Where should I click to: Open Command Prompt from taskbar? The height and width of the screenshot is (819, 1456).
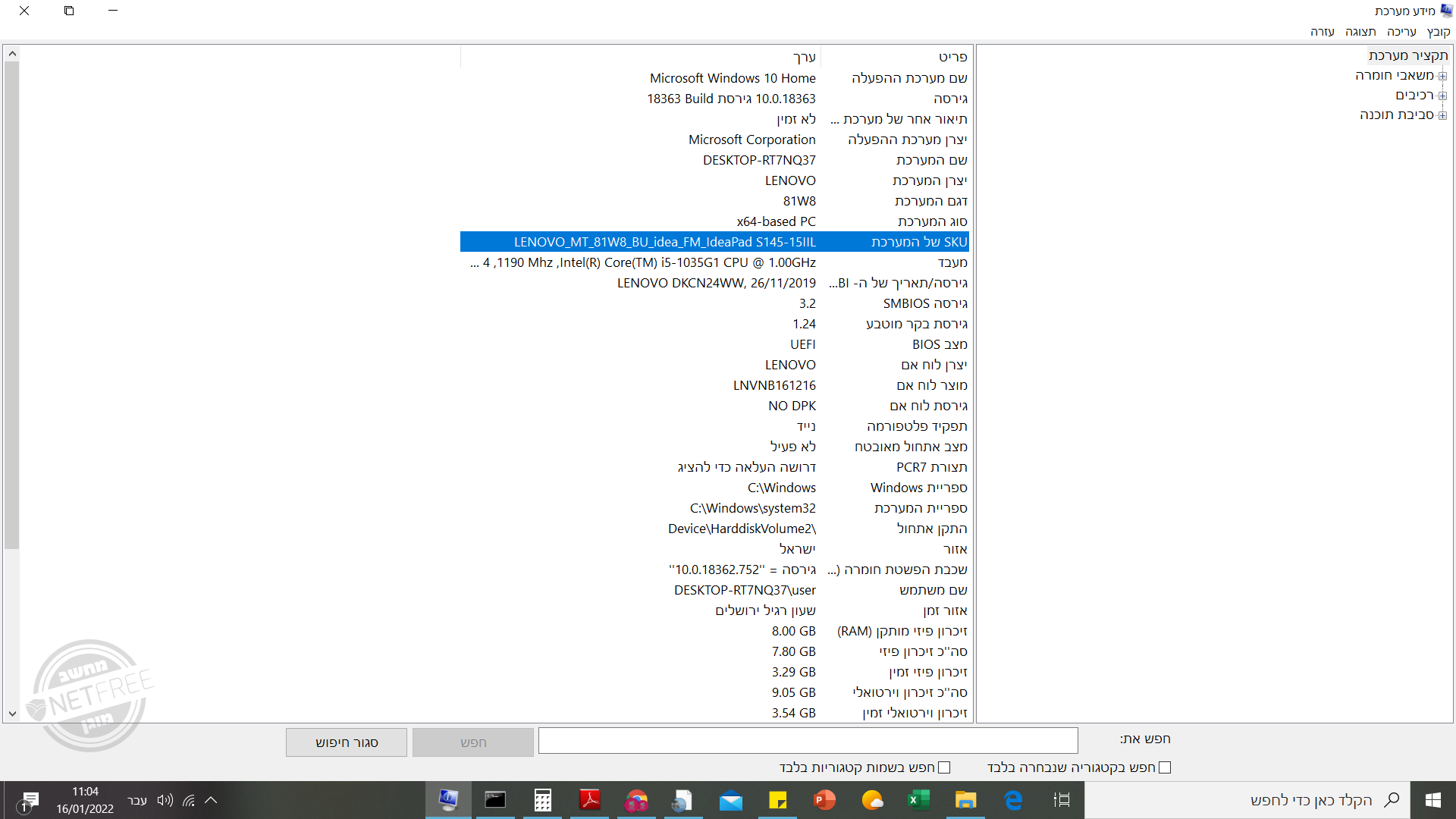(495, 800)
